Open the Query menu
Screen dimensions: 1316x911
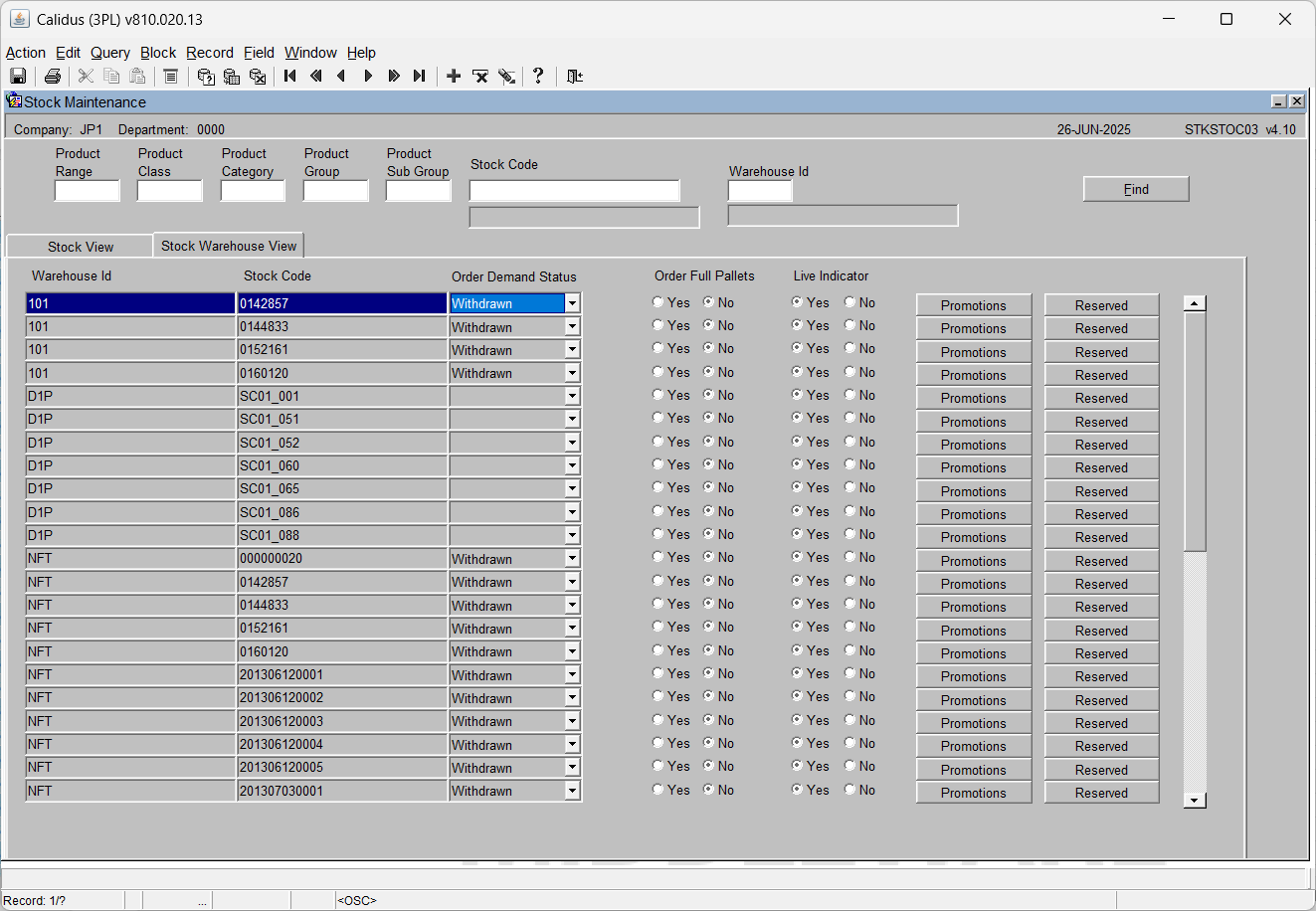(x=110, y=53)
